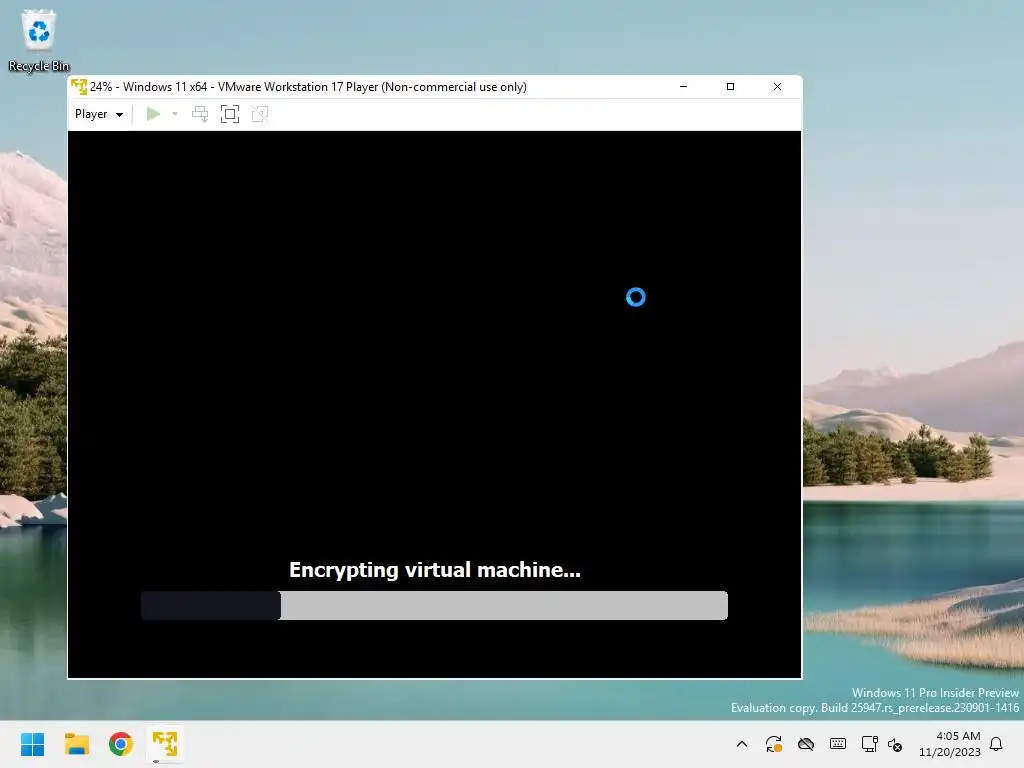Open the touch keyboard tray icon
1024x768 pixels.
pos(838,744)
